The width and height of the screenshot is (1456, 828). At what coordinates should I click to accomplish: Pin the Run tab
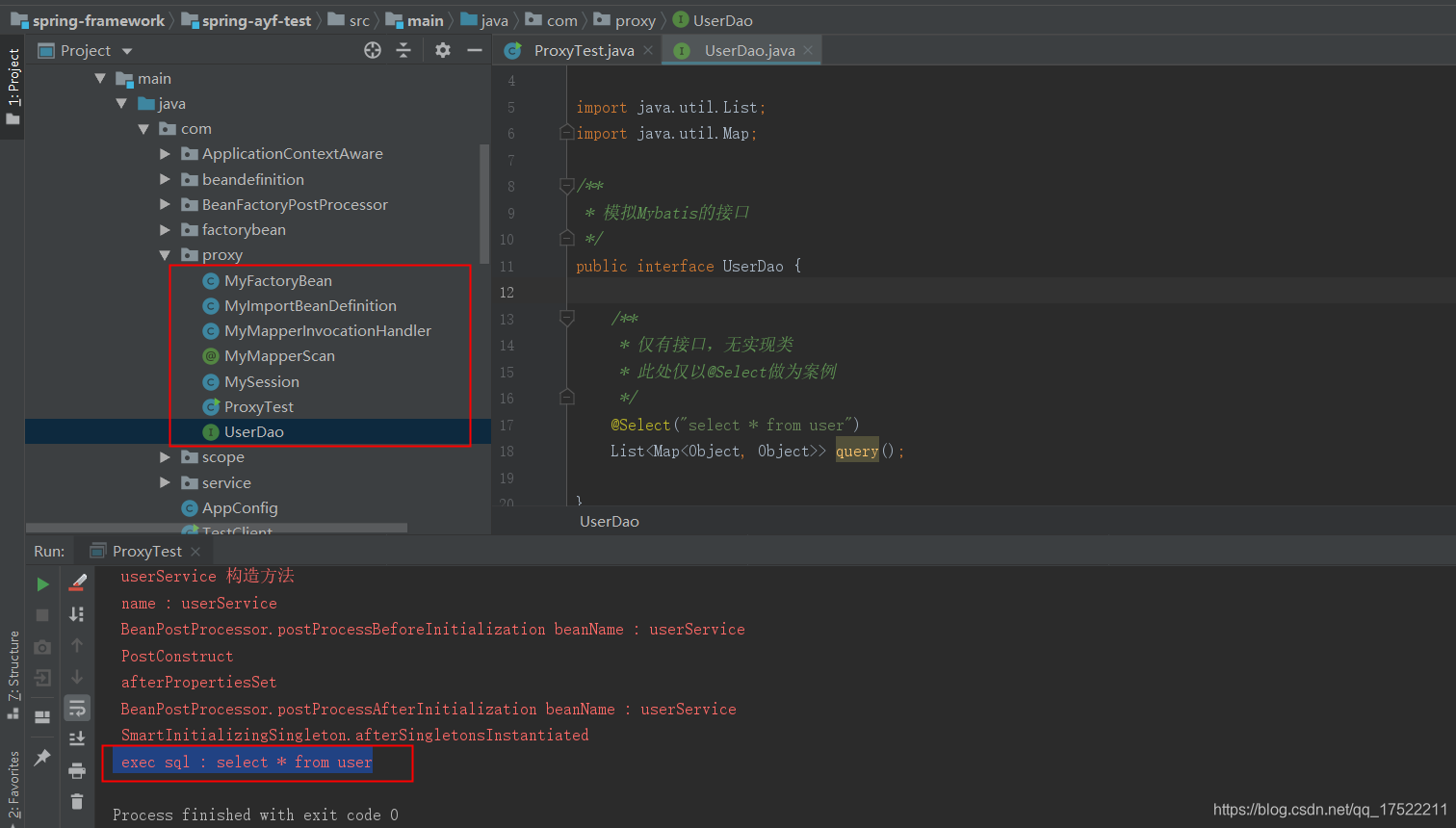[x=42, y=758]
